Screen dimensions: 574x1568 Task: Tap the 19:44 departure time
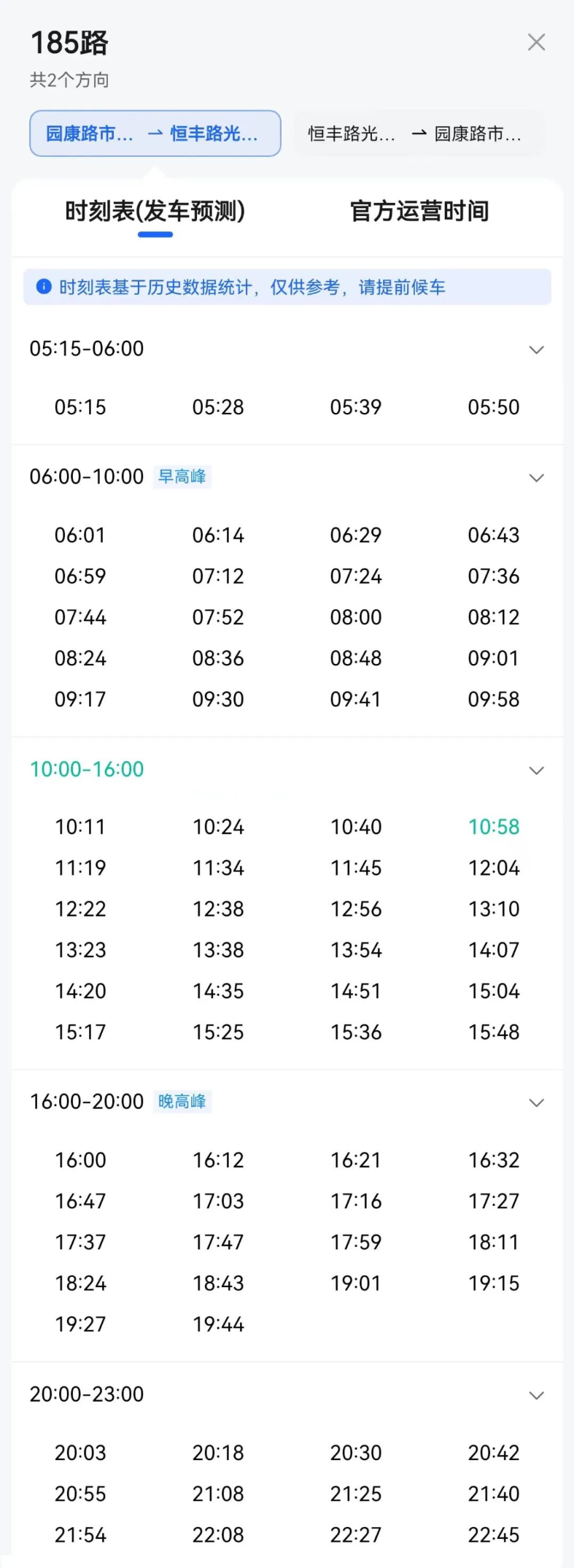(x=218, y=1324)
